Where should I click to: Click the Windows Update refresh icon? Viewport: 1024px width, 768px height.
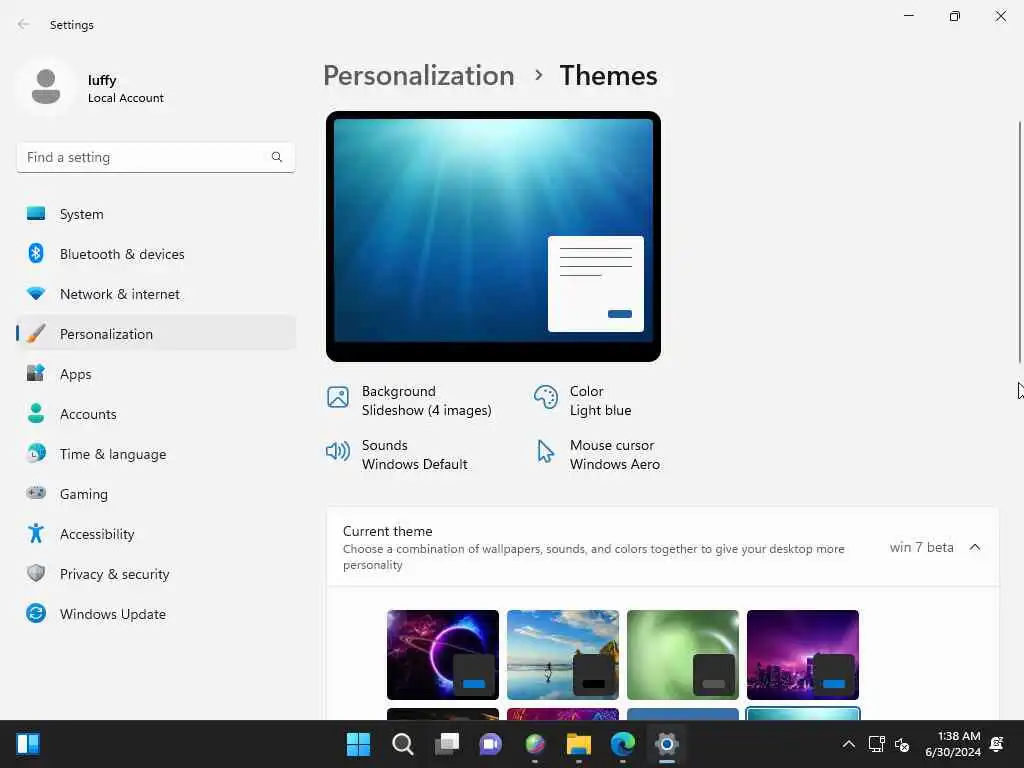tap(36, 613)
